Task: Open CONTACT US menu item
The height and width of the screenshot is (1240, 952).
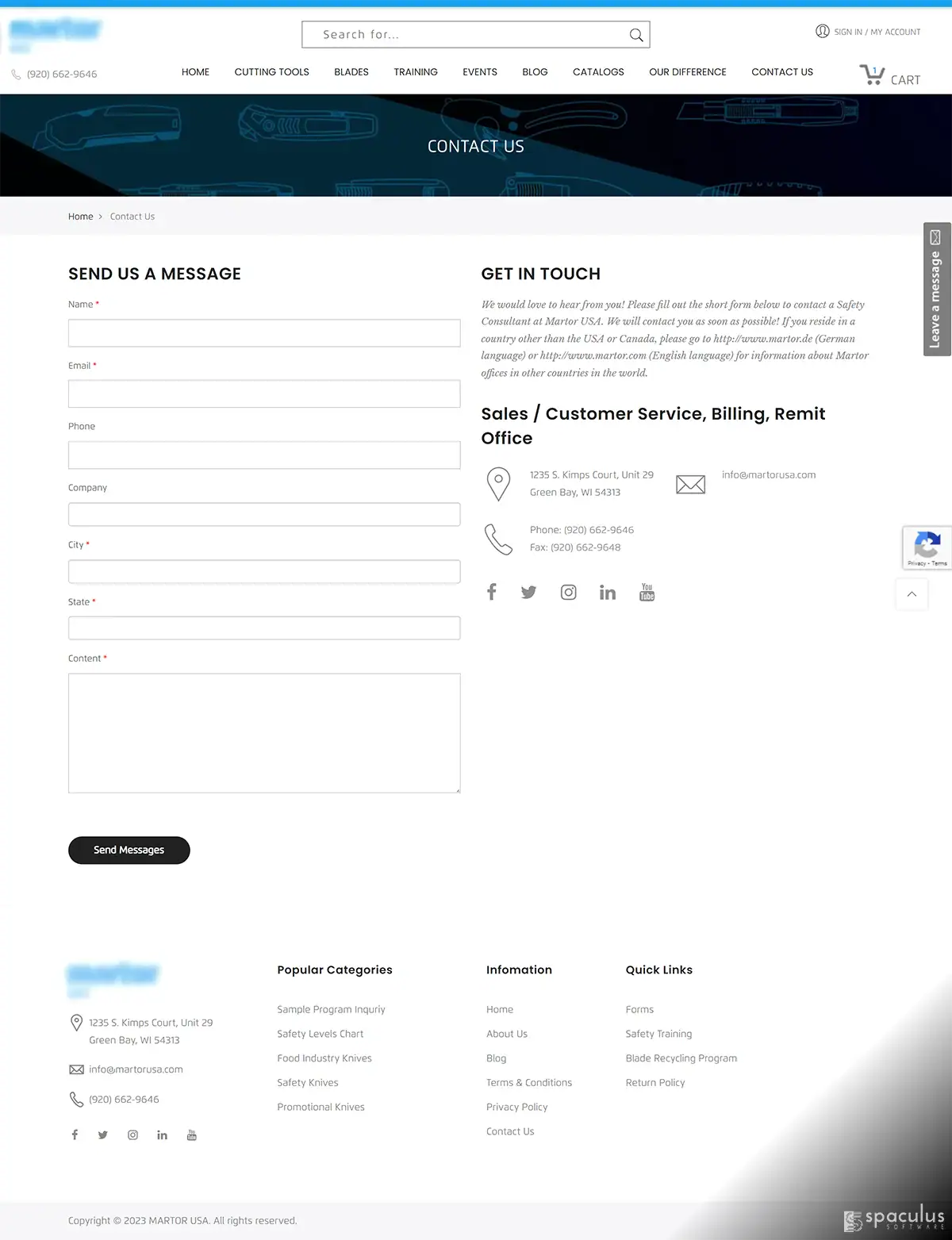Action: click(x=782, y=72)
